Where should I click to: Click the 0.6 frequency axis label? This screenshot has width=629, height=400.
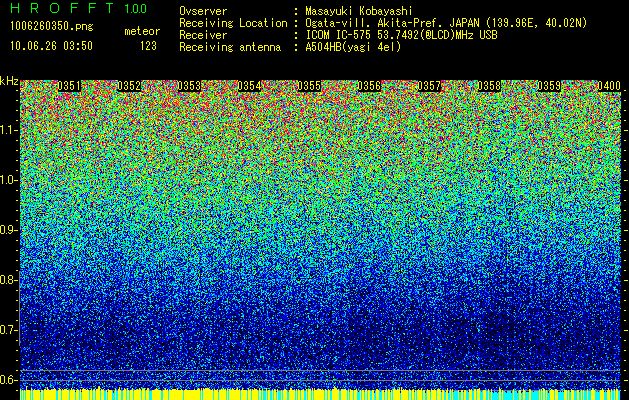click(8, 380)
